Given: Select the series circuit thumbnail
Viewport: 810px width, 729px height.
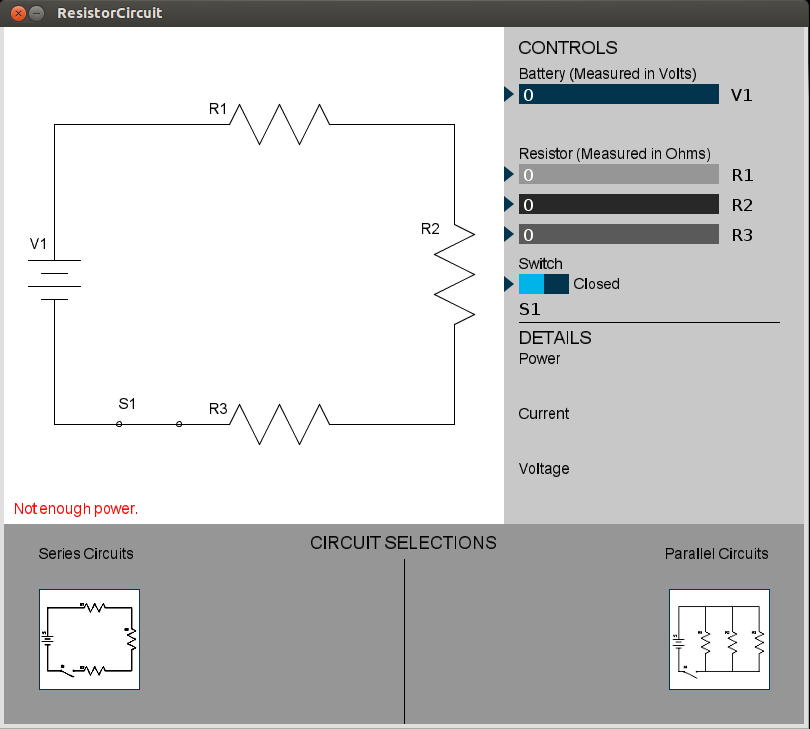Looking at the screenshot, I should (x=89, y=640).
